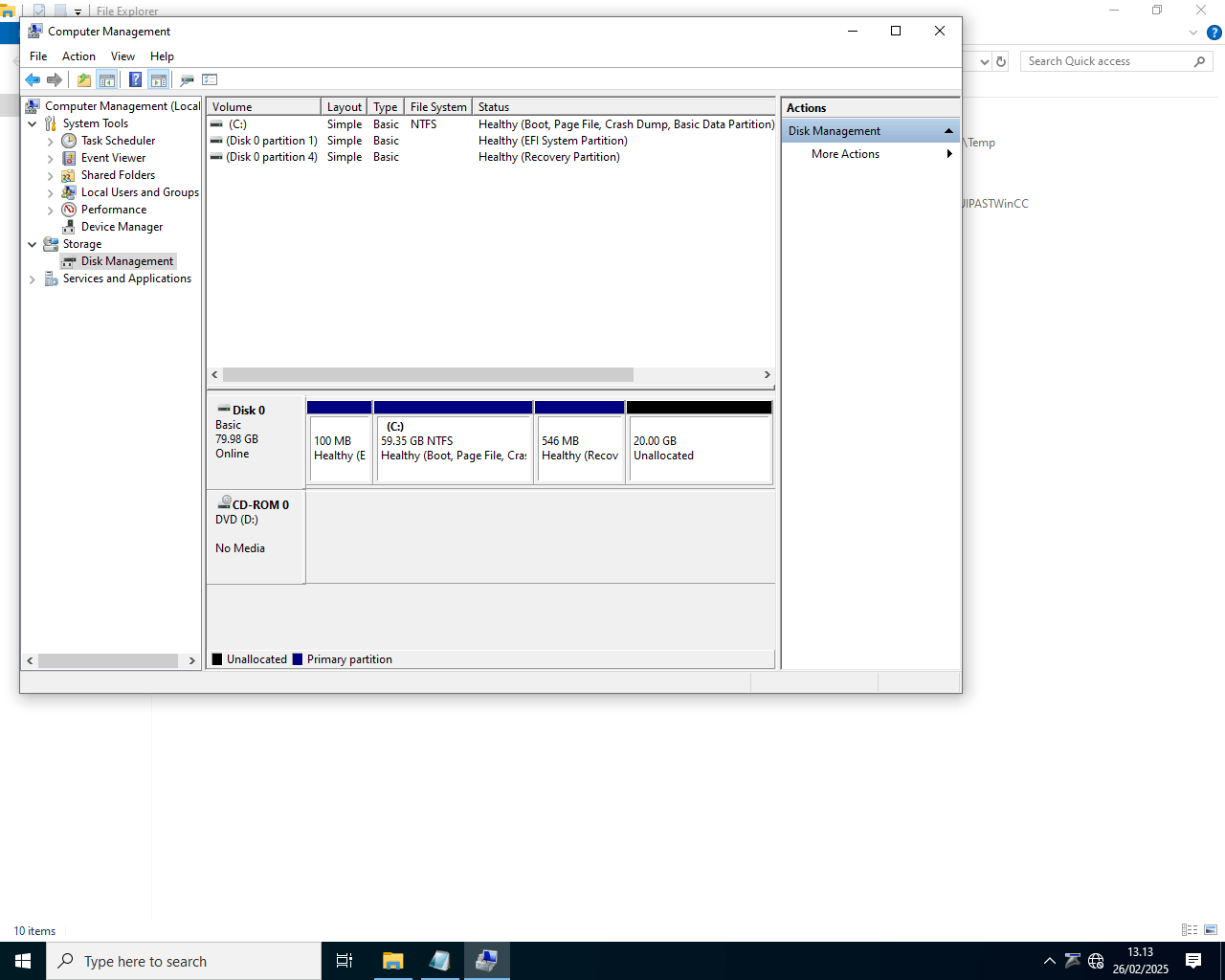Select the (Disk 0 partition 1) volume row
1225x980 pixels.
(491, 141)
